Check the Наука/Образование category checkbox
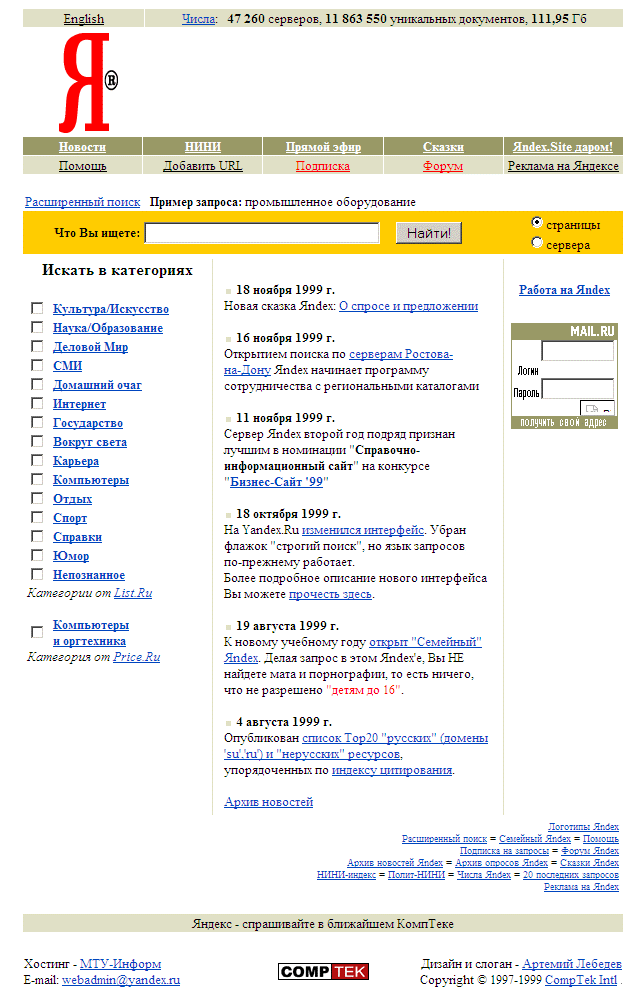 pyautogui.click(x=37, y=327)
